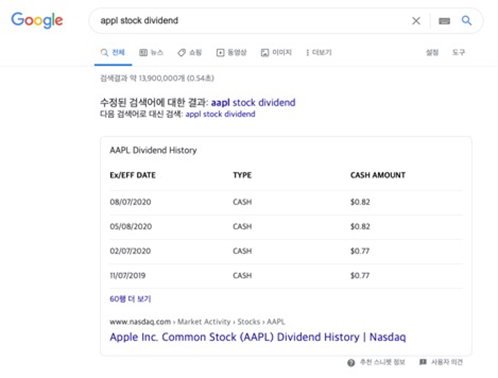This screenshot has height=378, width=498.
Task: Click the 11/07/2019 date cell
Action: [128, 276]
